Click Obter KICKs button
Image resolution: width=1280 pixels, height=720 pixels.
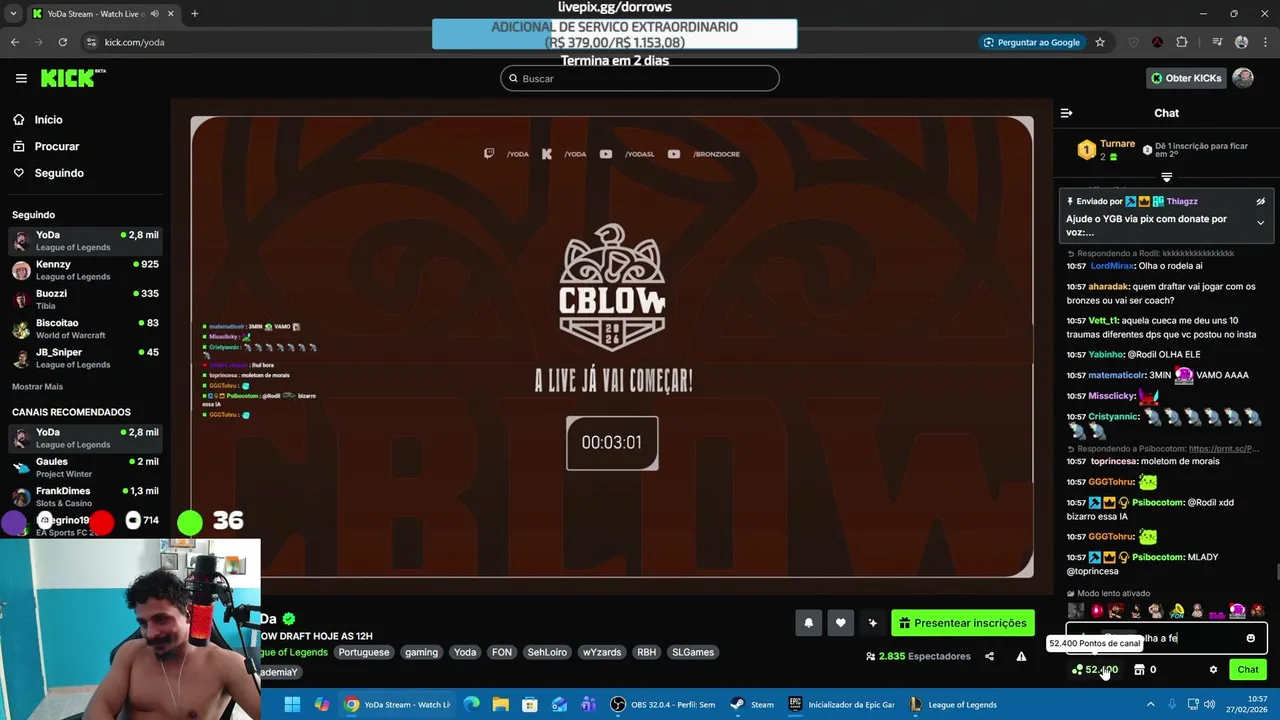tap(1186, 78)
